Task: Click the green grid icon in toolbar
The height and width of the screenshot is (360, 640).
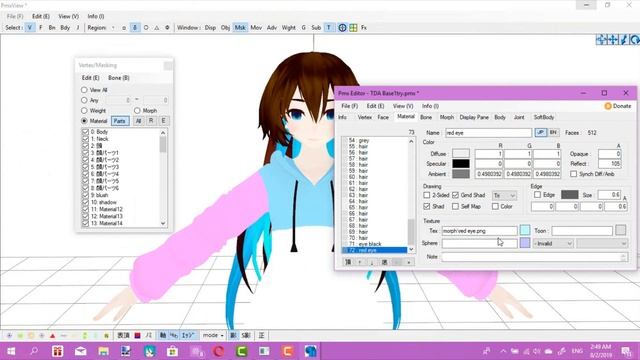Action: point(353,28)
